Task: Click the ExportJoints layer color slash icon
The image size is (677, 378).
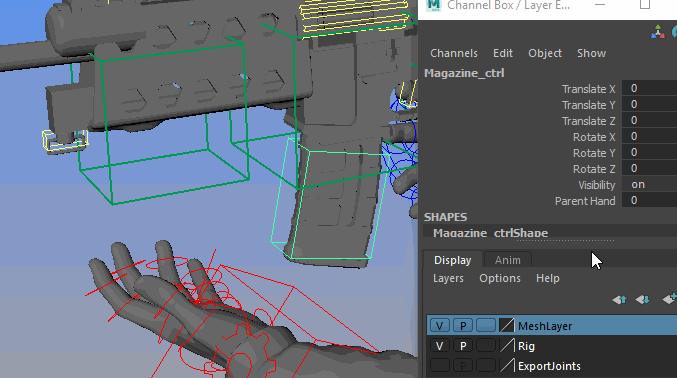Action: (x=507, y=365)
